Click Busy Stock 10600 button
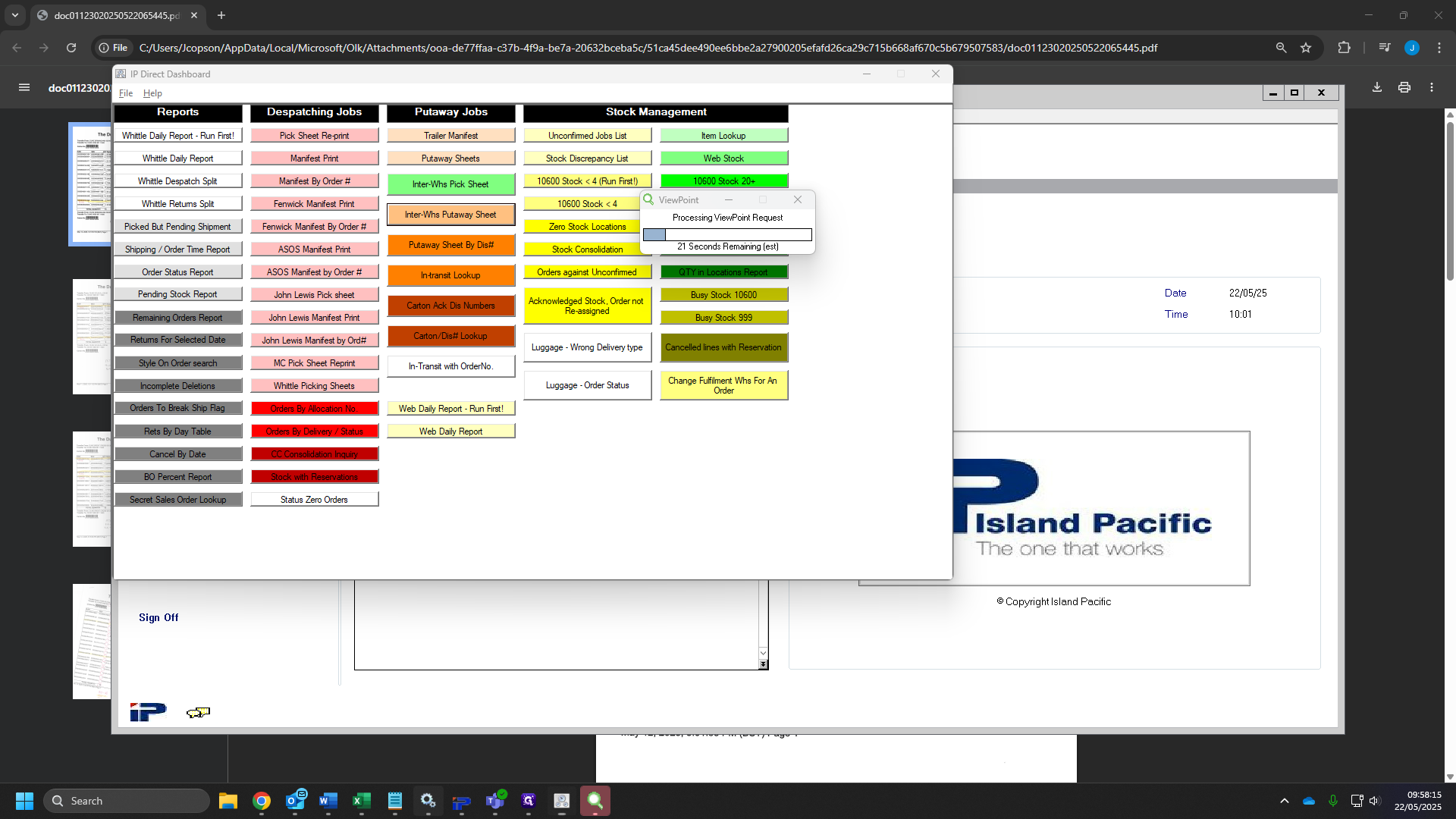 (724, 295)
